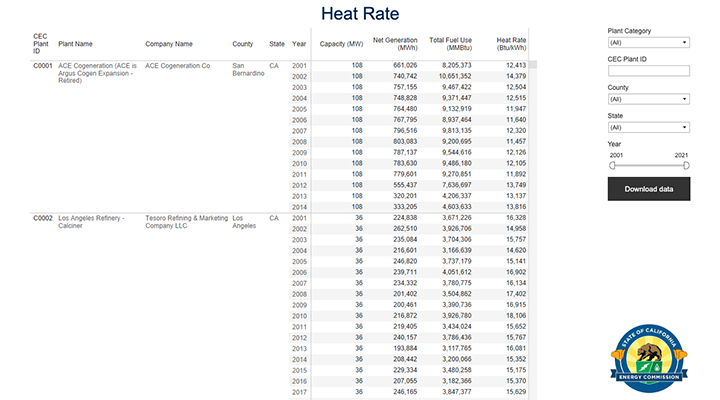Viewport: 720px width, 400px height.
Task: Open the Plant Category dropdown
Action: coord(648,42)
